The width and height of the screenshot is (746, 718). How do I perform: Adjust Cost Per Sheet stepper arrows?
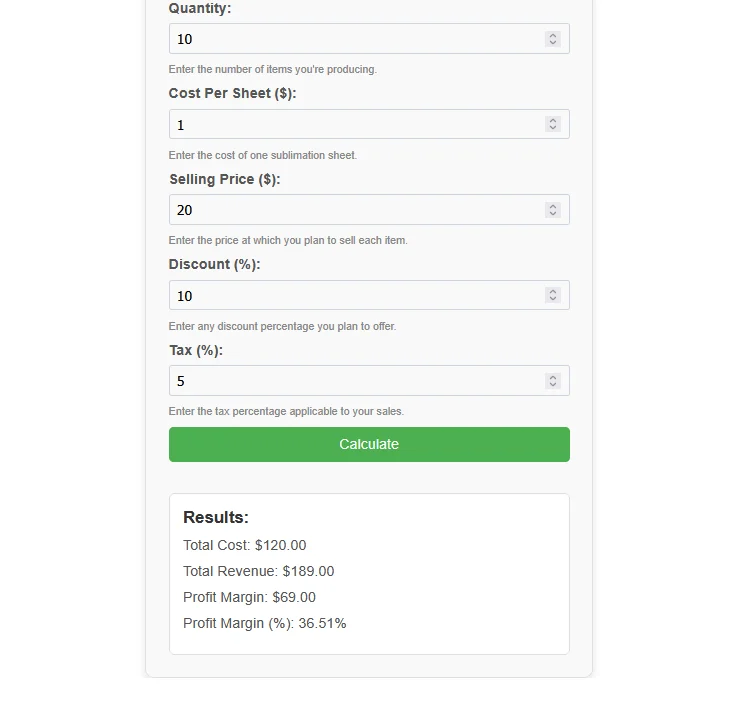click(x=553, y=124)
